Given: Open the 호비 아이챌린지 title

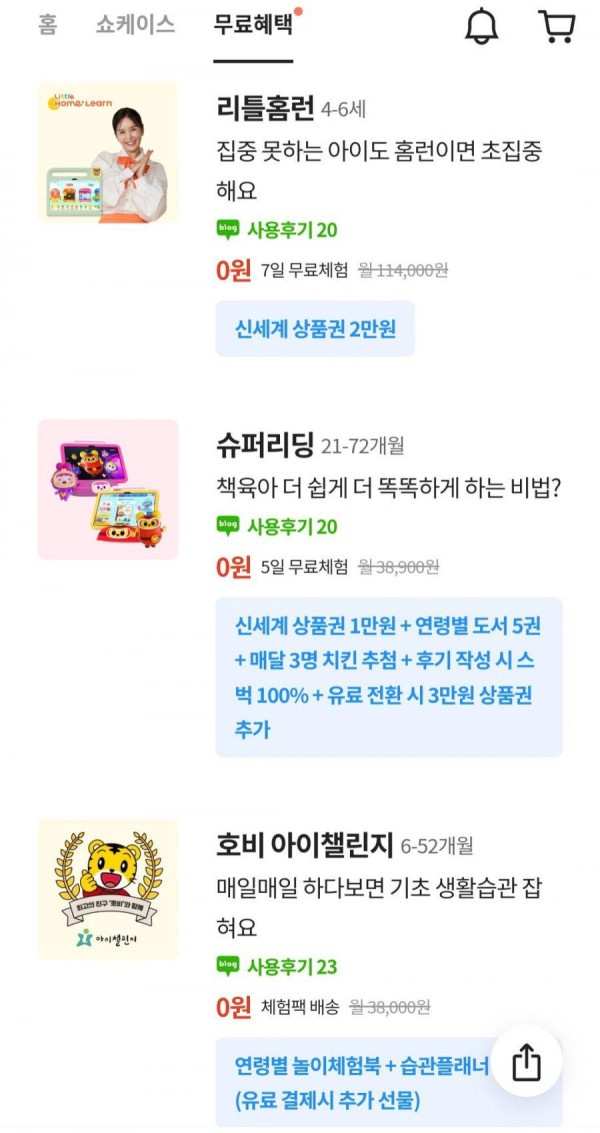Looking at the screenshot, I should point(304,844).
